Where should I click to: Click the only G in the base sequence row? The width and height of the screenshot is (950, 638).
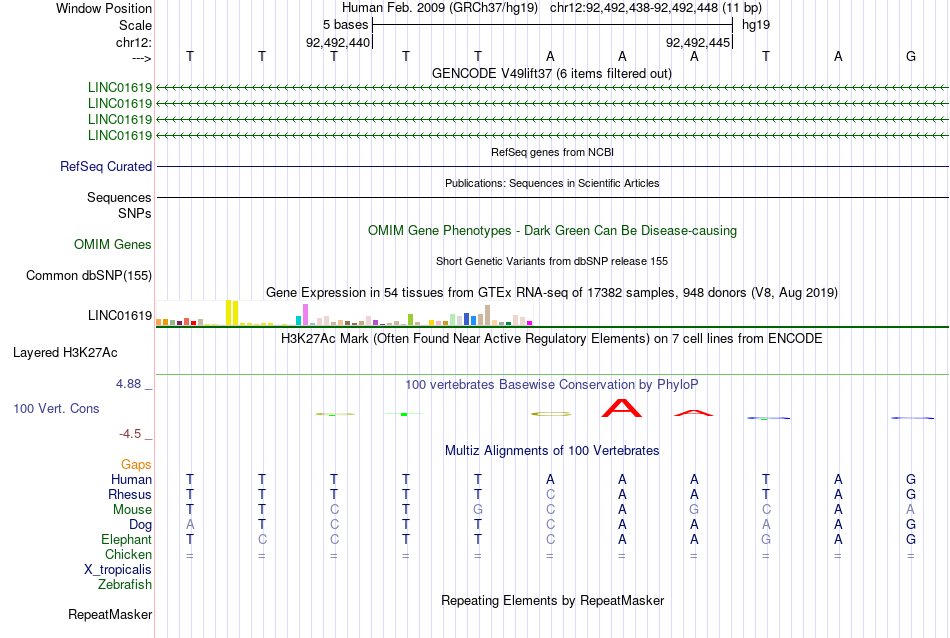(x=911, y=56)
